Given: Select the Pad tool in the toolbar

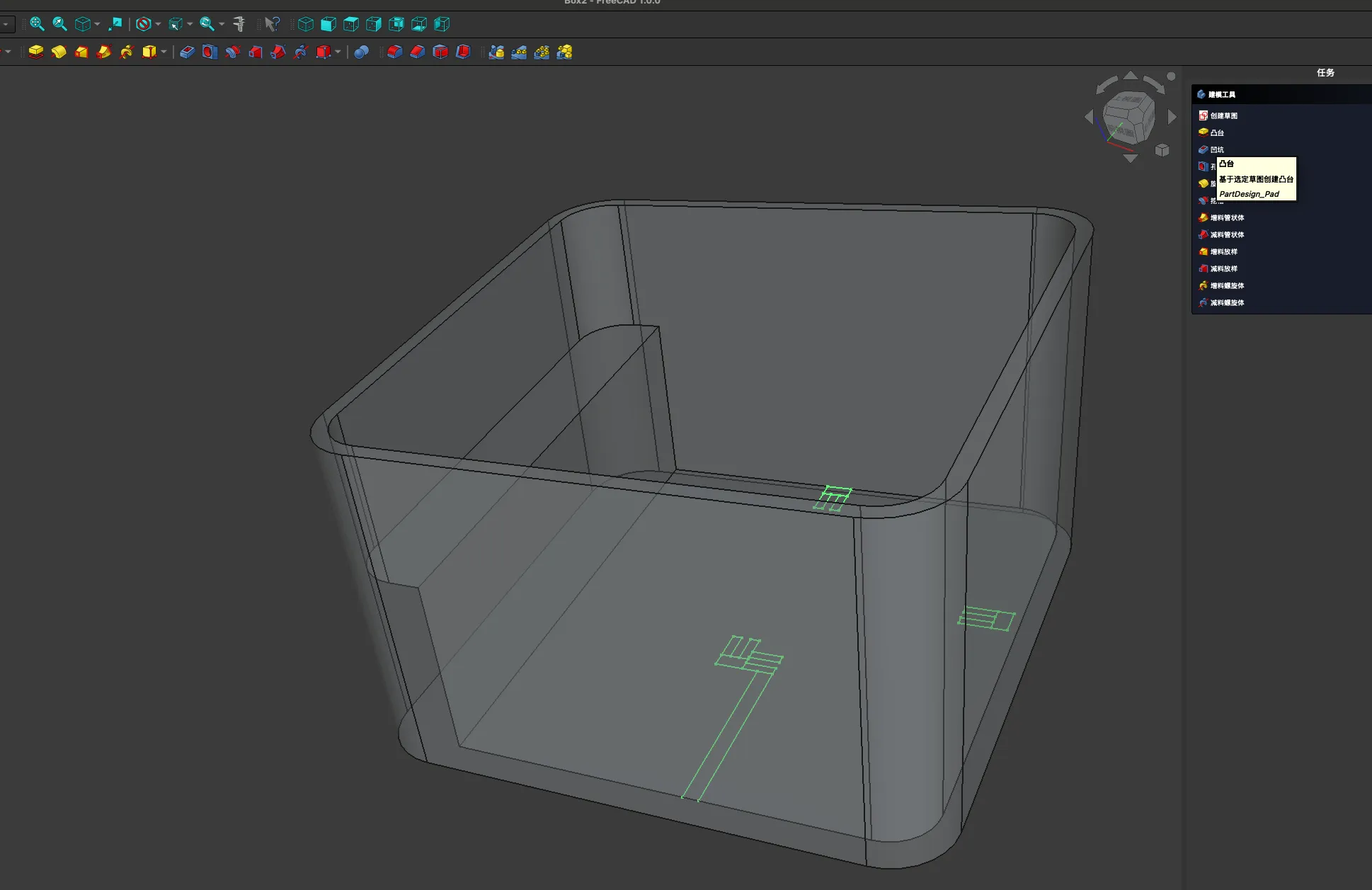Looking at the screenshot, I should pyautogui.click(x=36, y=52).
